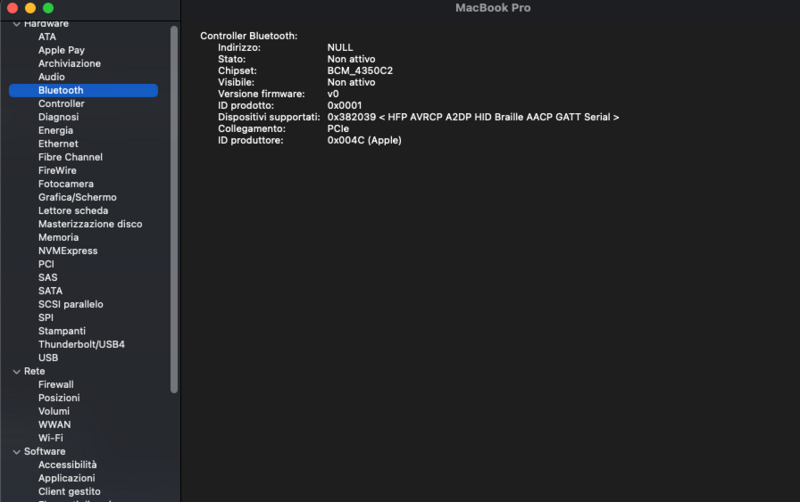Select Volumi under Rete

coord(54,411)
